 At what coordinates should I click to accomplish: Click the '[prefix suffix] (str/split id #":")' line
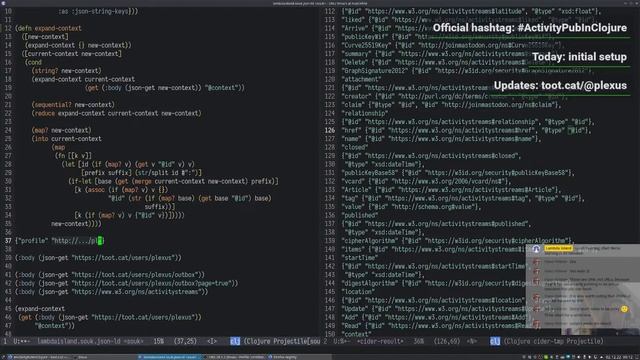point(141,173)
